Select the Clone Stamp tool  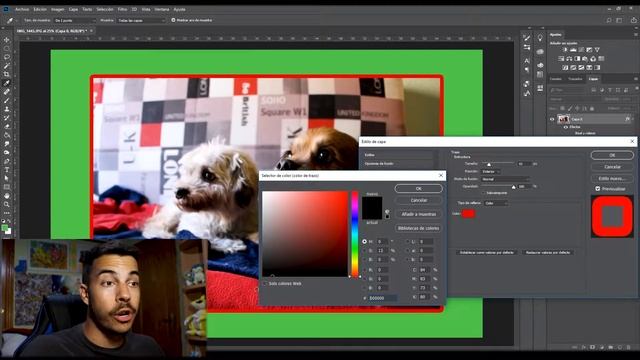click(x=7, y=109)
